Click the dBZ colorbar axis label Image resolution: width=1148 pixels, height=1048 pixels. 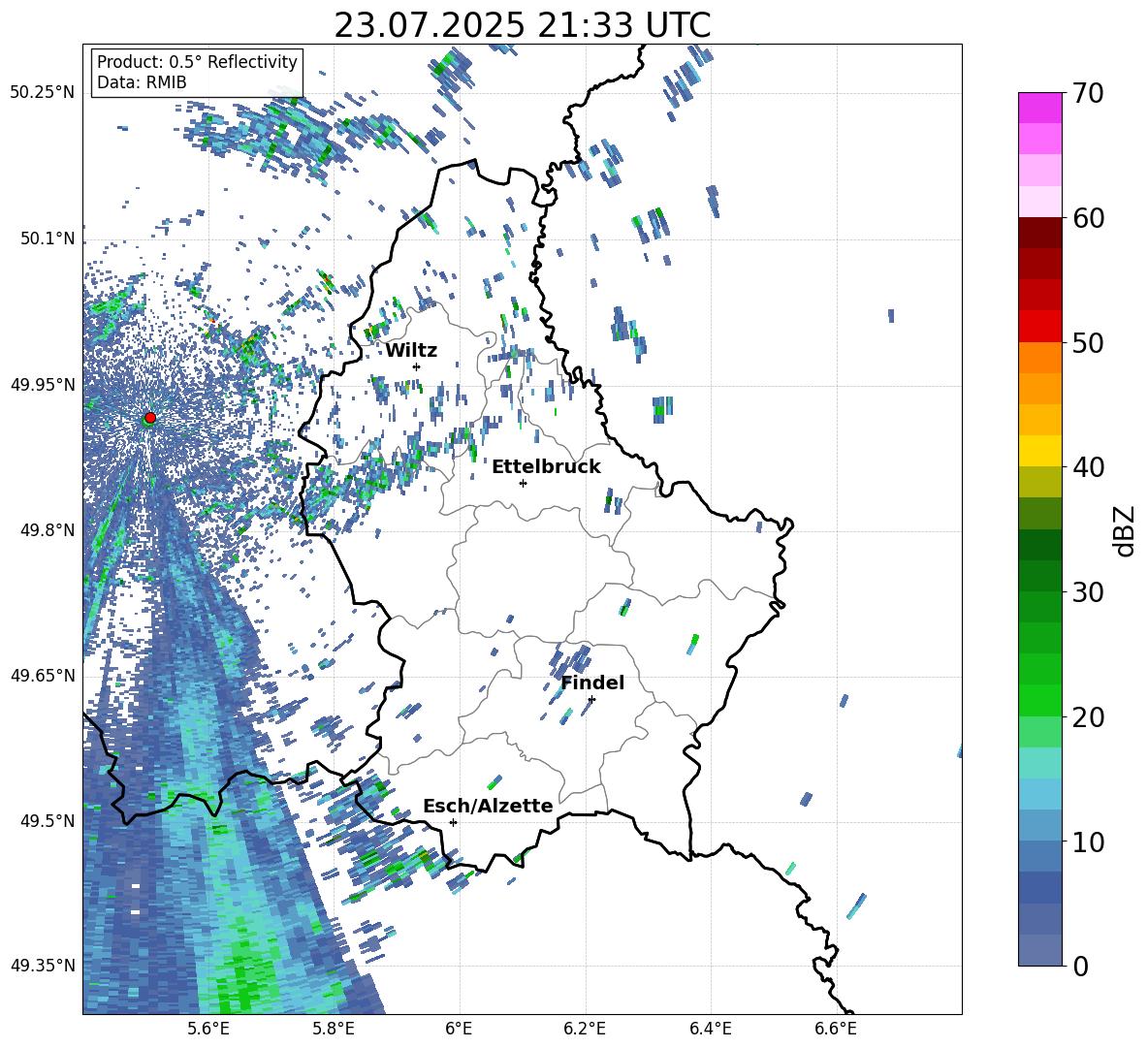[x=1125, y=530]
